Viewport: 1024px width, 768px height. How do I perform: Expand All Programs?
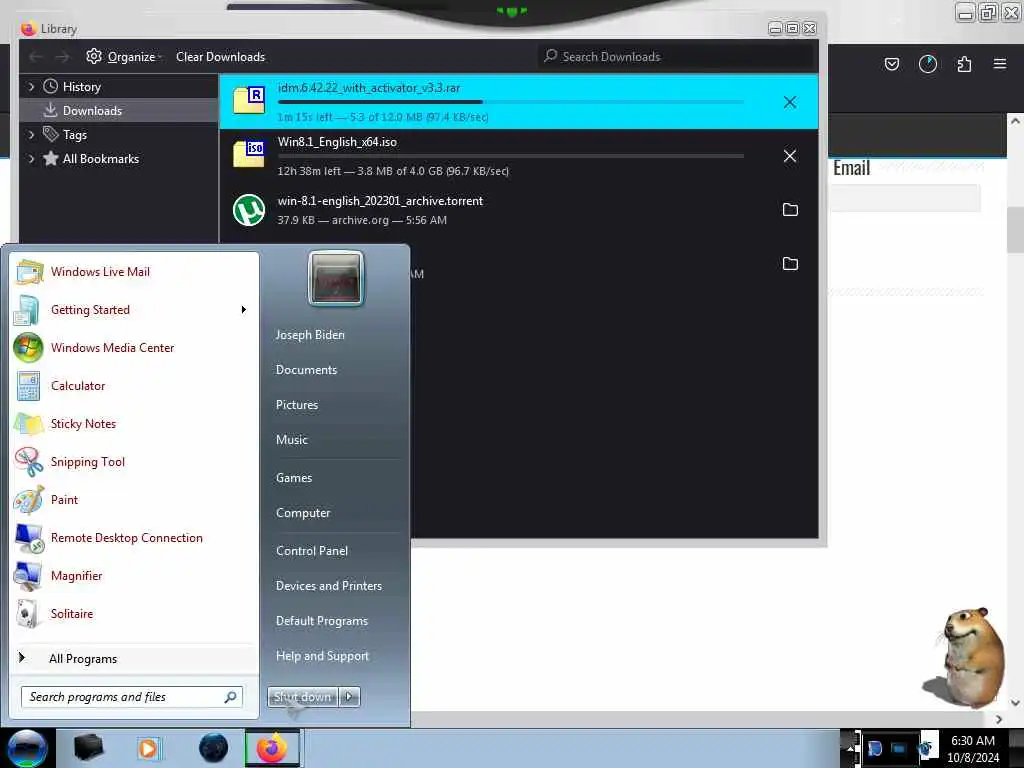133,658
